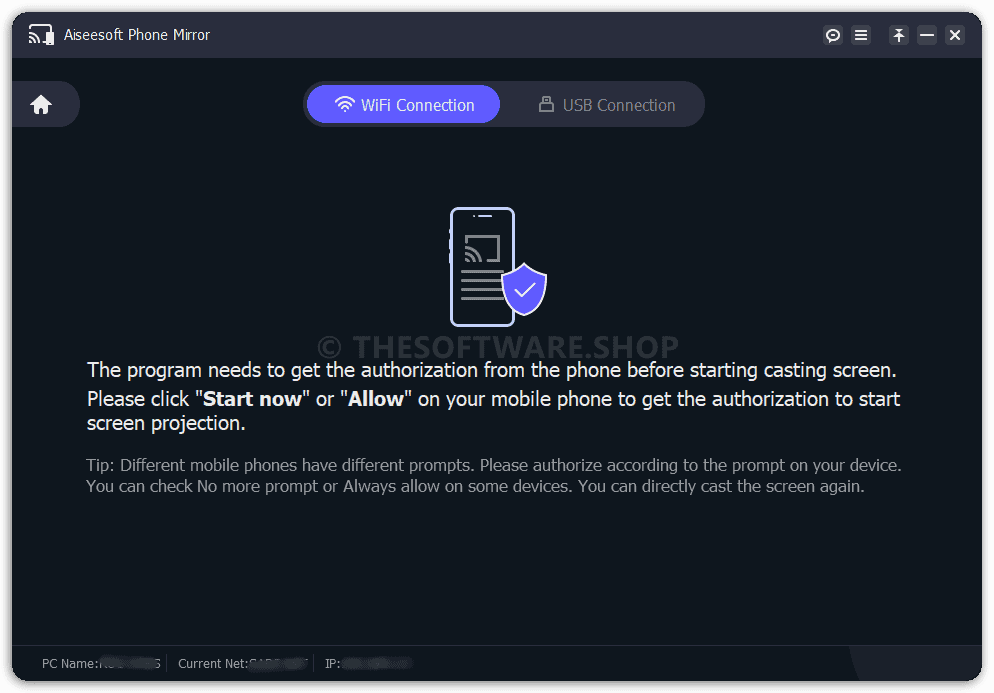Select the WiFi Connection tab
Image resolution: width=994 pixels, height=693 pixels.
[404, 105]
